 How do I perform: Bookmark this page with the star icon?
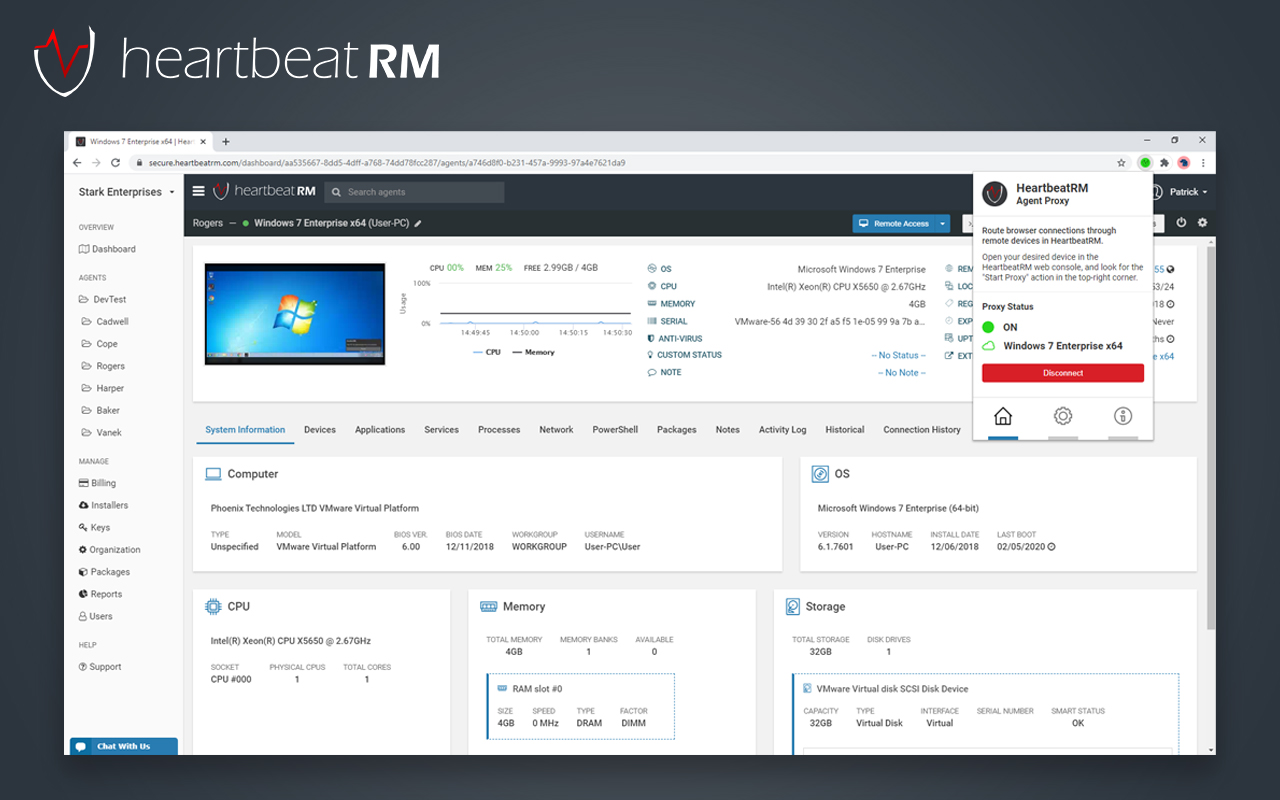pos(1122,162)
